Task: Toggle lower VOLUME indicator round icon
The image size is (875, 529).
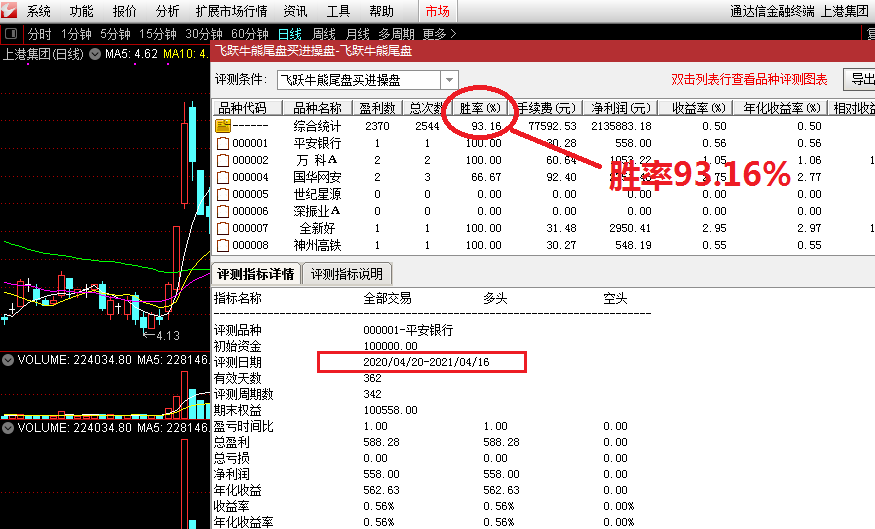Action: 8,428
